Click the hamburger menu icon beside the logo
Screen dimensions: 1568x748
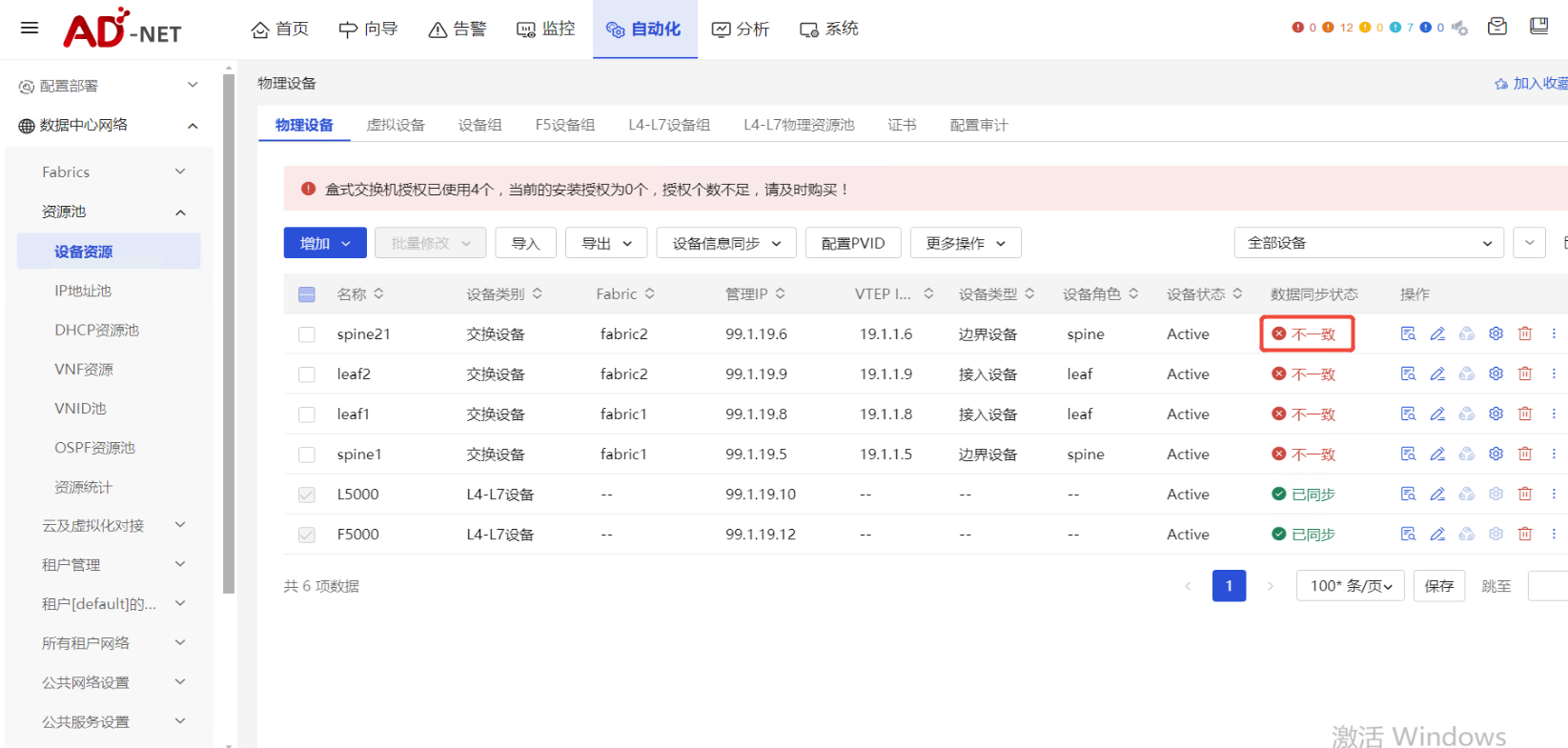coord(30,28)
